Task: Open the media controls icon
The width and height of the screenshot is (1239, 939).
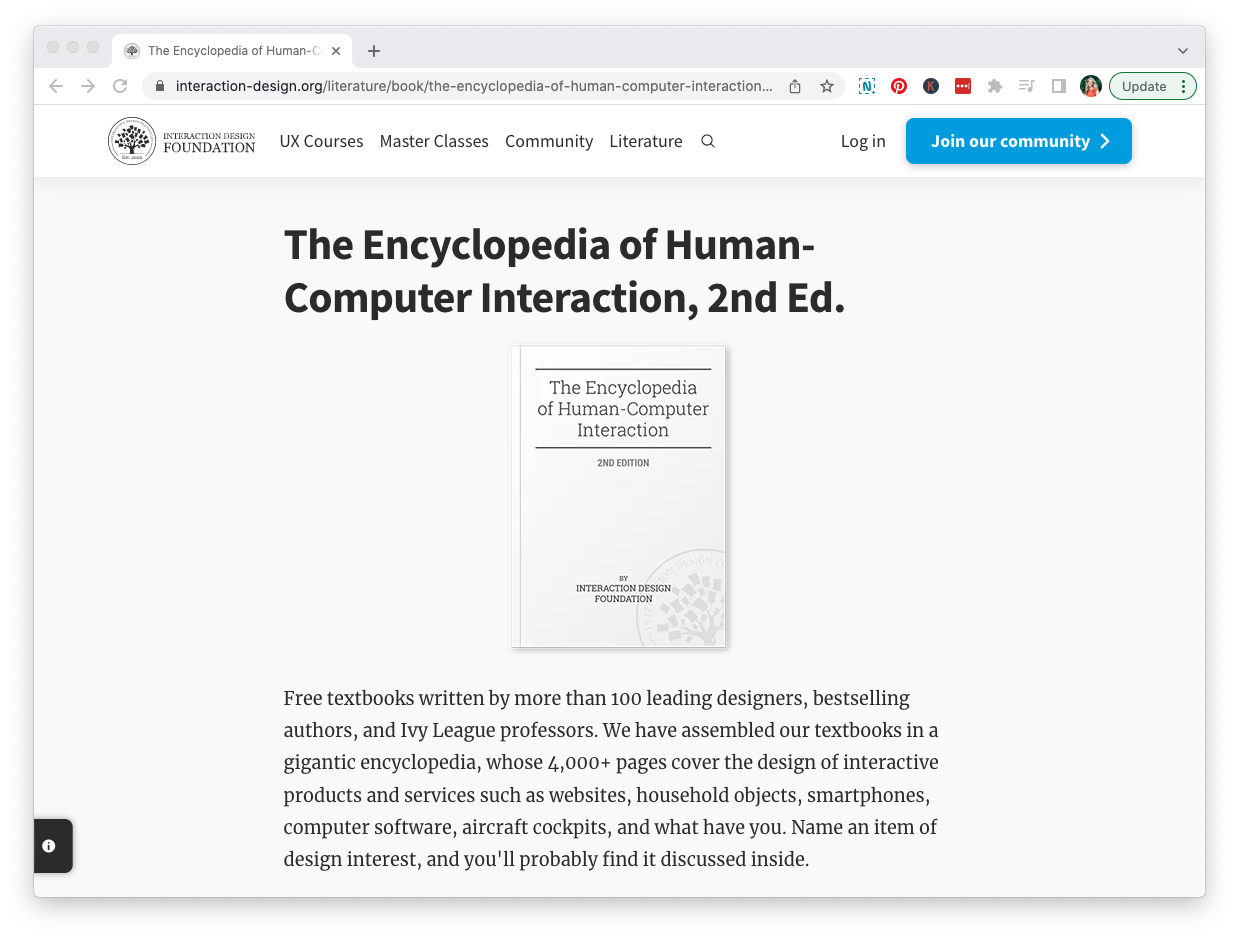Action: [x=1026, y=86]
